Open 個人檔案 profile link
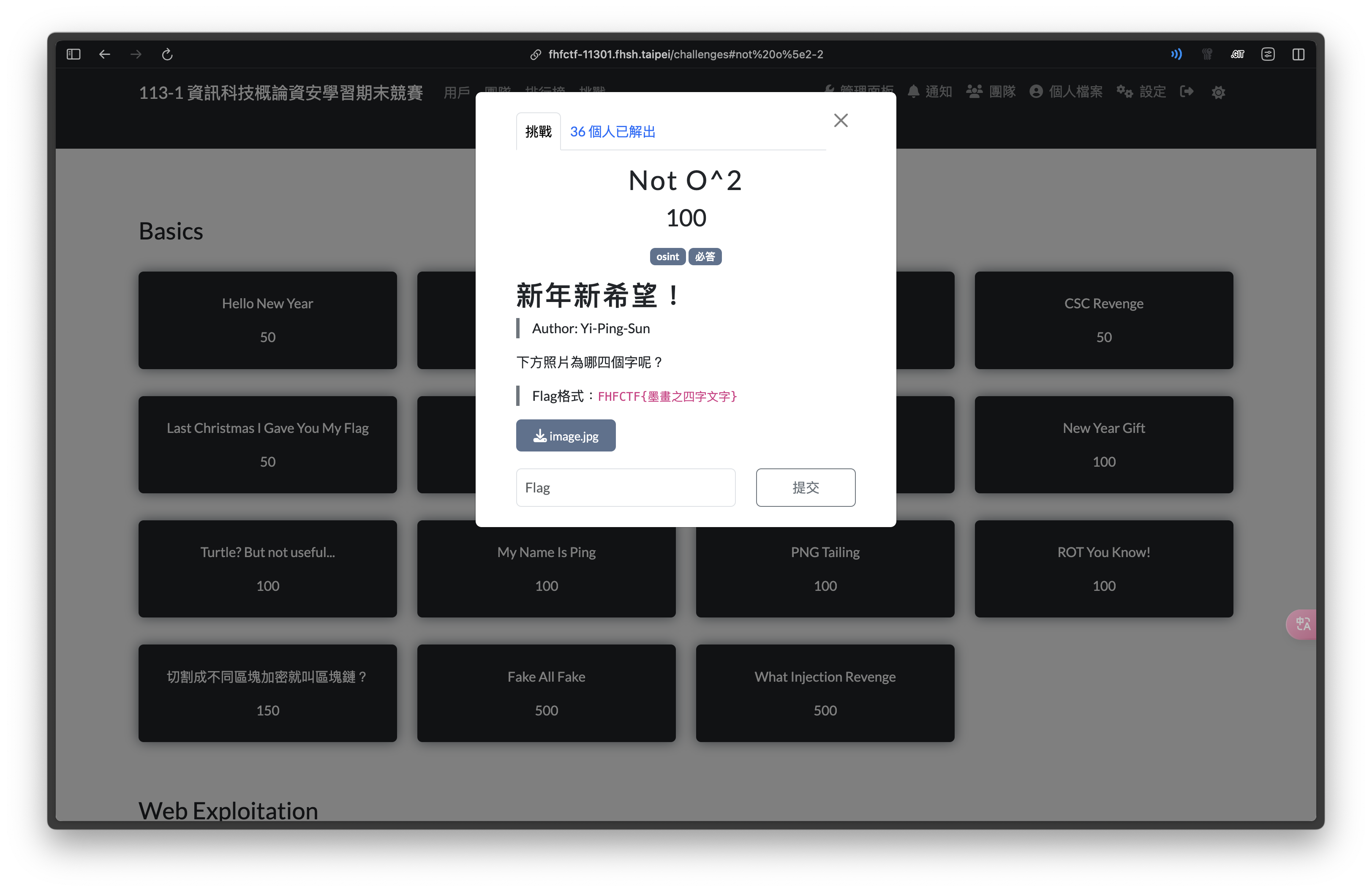The width and height of the screenshot is (1372, 892). tap(1066, 92)
